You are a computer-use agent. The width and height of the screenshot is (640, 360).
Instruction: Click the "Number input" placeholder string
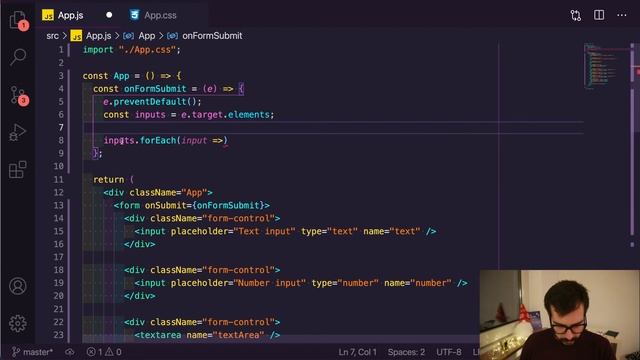[269, 283]
